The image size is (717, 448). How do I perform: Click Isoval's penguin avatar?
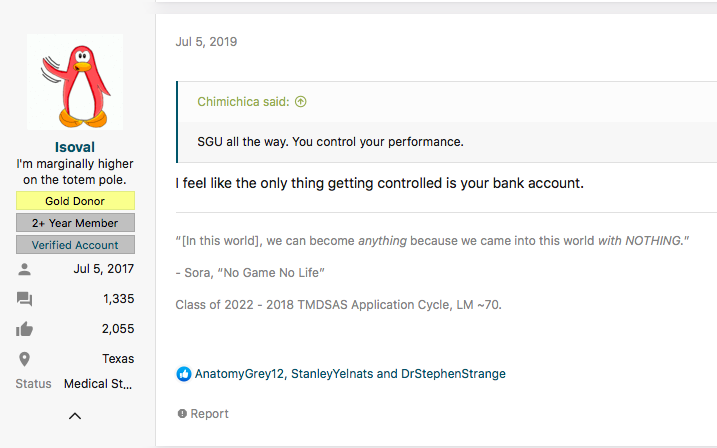click(x=75, y=81)
